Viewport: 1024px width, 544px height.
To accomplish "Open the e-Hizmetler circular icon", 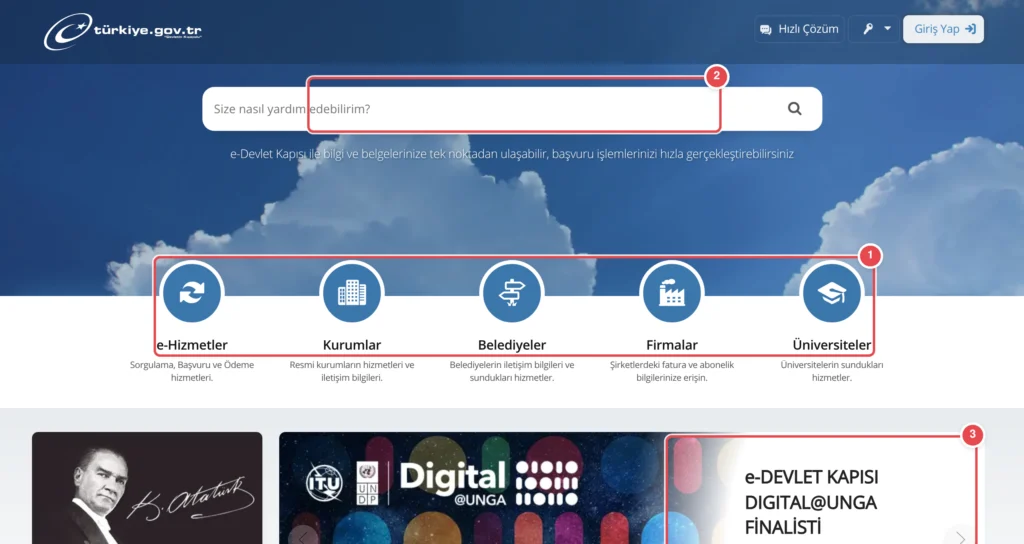I will (x=192, y=292).
